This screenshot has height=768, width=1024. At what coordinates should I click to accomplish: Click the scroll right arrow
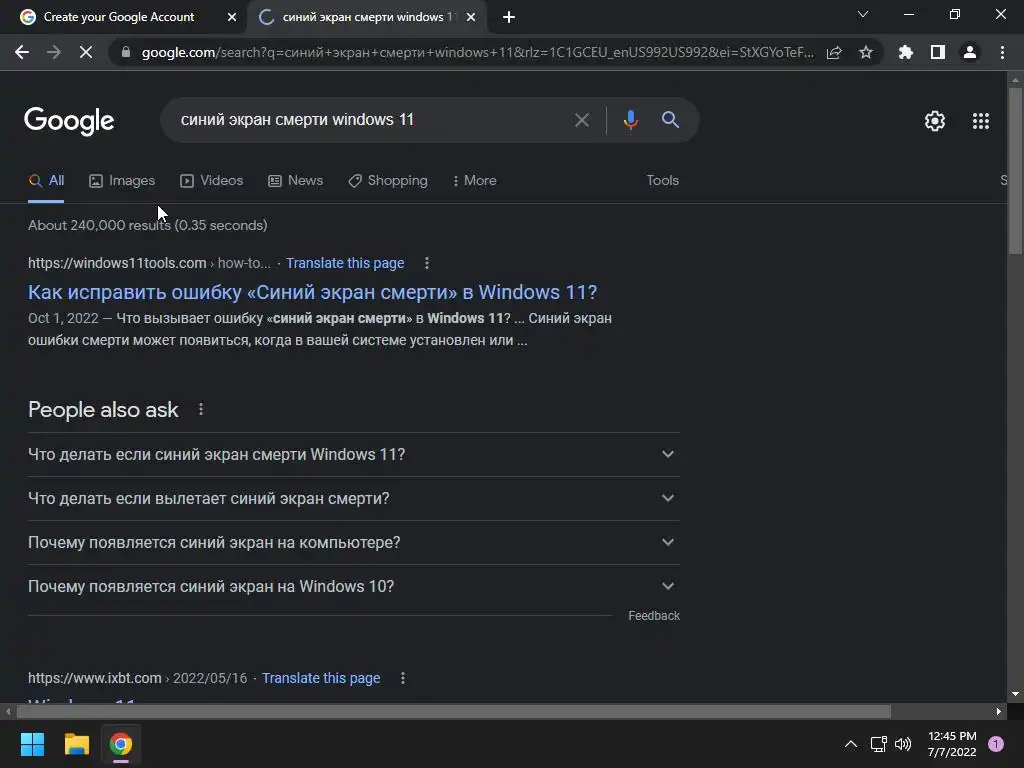(999, 711)
